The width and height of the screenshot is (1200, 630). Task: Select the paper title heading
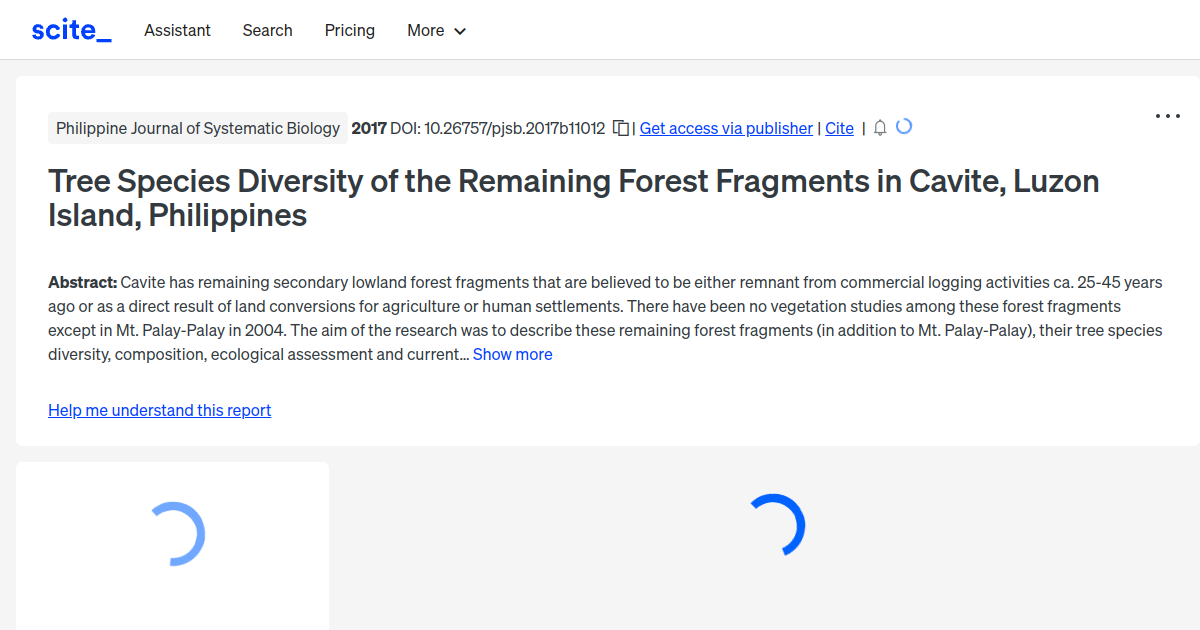(573, 197)
